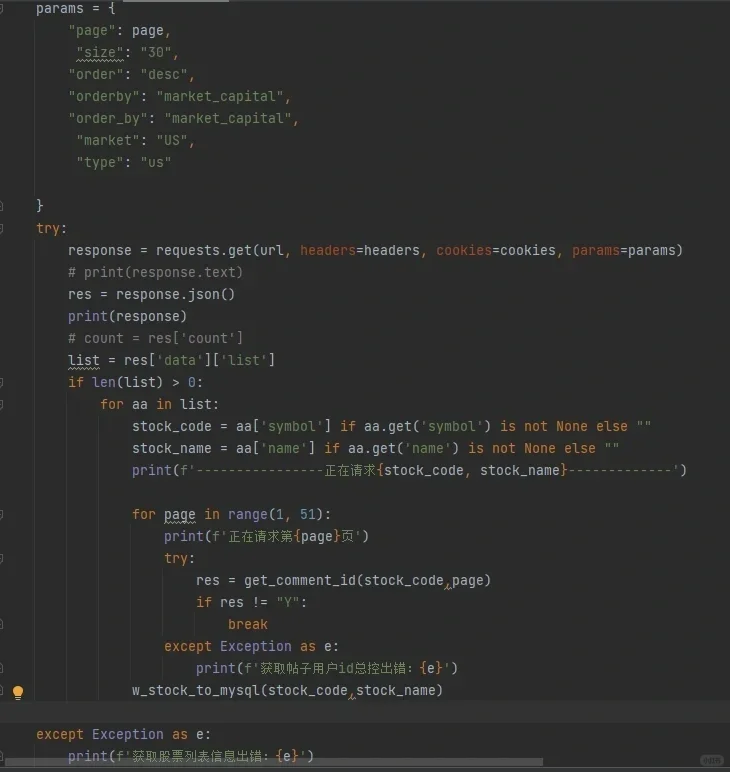Click 'symbol' inside aa['symbol']

291,426
